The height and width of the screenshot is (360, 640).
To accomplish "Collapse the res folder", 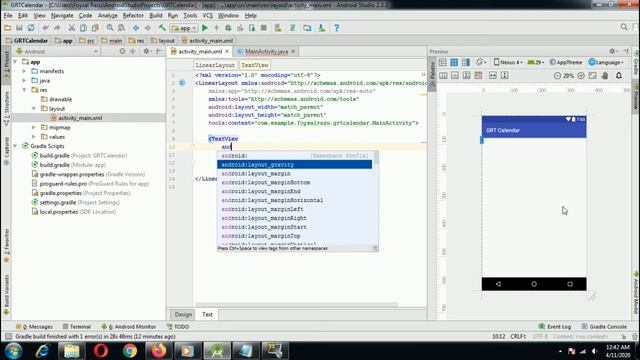I will (24, 90).
